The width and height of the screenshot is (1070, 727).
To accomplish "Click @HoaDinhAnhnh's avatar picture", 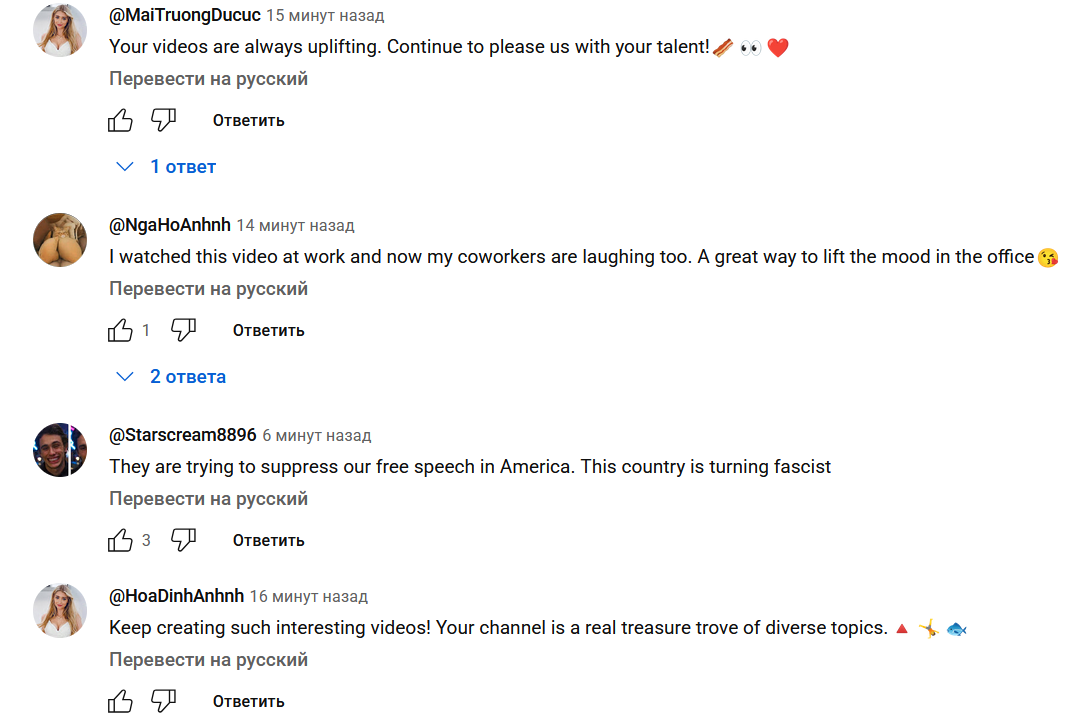I will [60, 611].
